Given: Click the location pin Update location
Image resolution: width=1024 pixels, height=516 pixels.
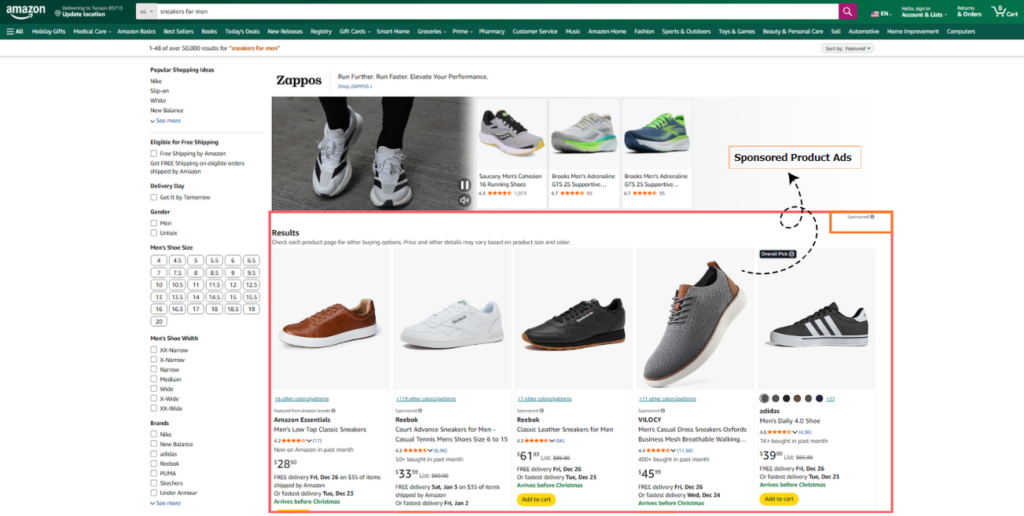Looking at the screenshot, I should point(88,11).
